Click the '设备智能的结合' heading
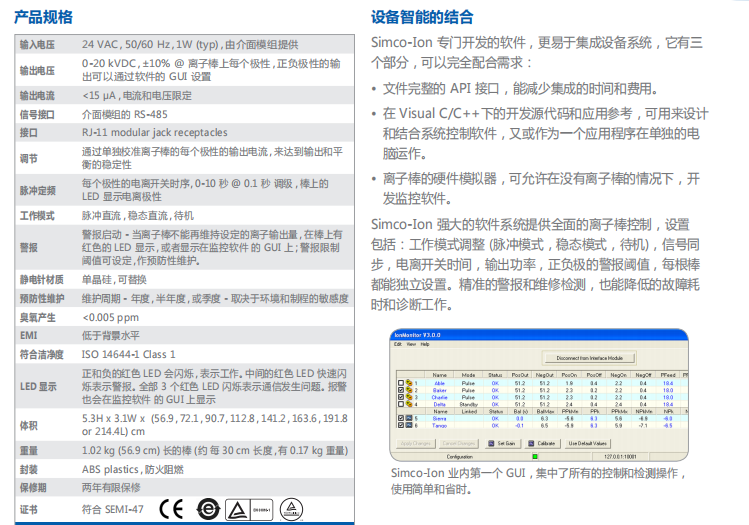749x525 pixels. coord(422,17)
